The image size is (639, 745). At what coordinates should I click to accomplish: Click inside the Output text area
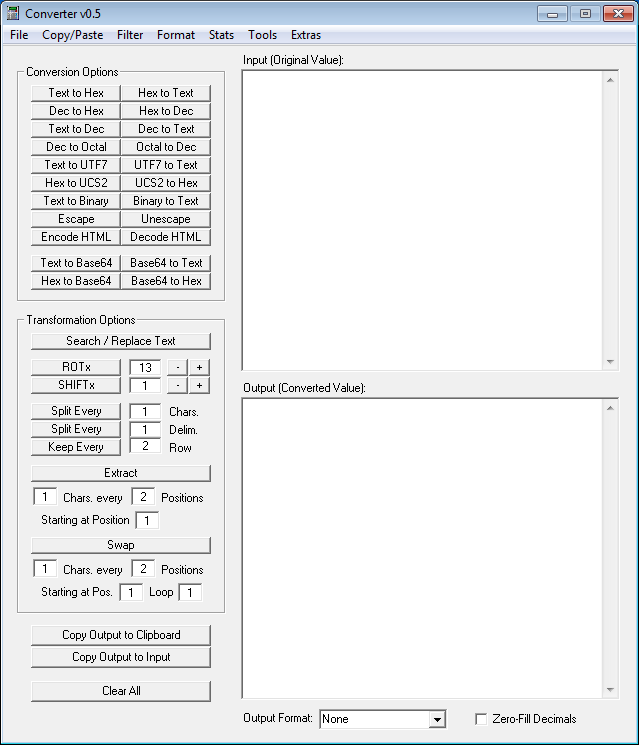423,548
